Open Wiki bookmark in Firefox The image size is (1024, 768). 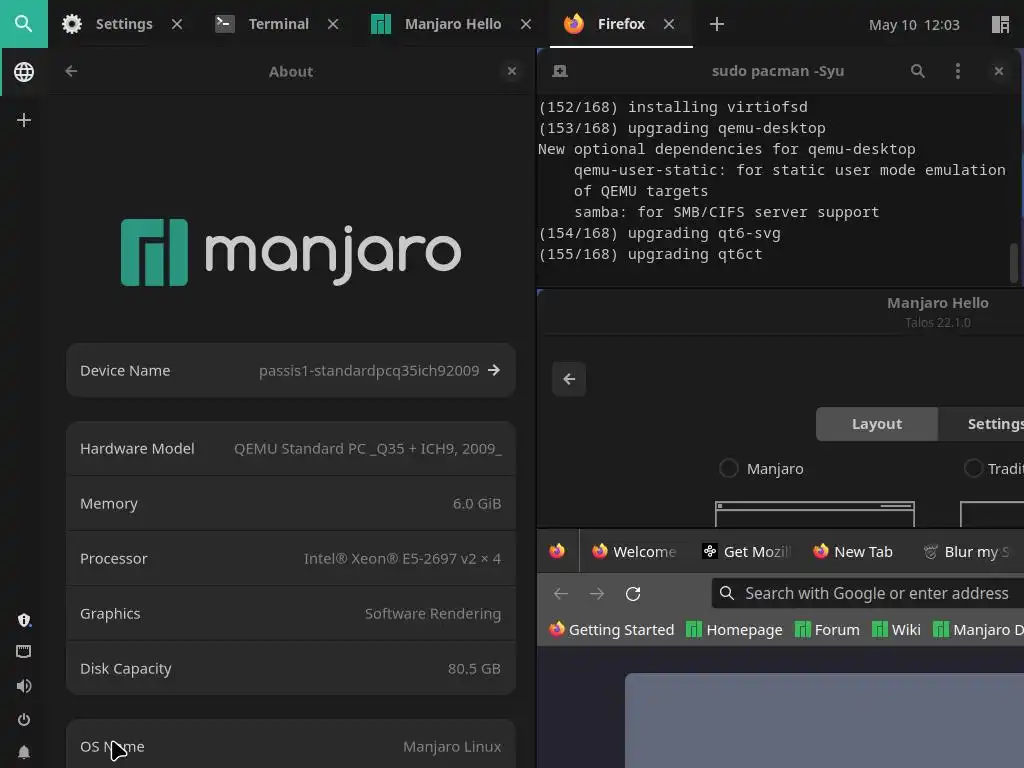[x=897, y=630]
